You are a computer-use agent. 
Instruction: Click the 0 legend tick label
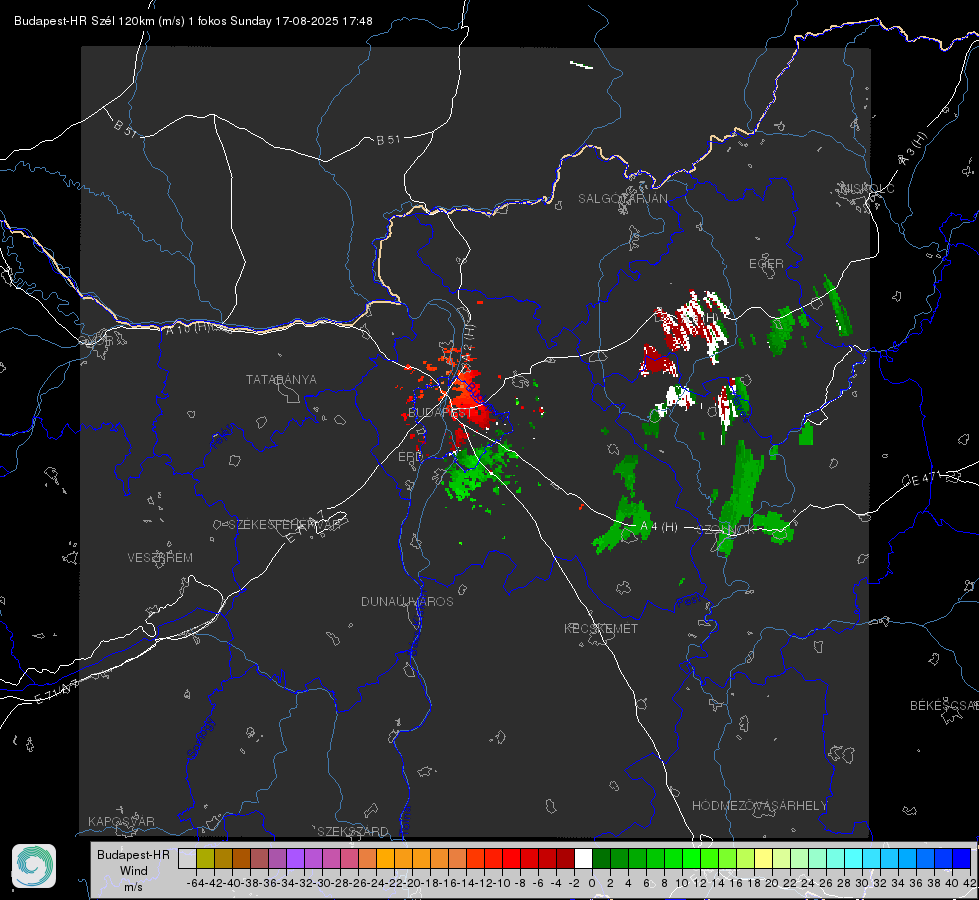point(592,883)
